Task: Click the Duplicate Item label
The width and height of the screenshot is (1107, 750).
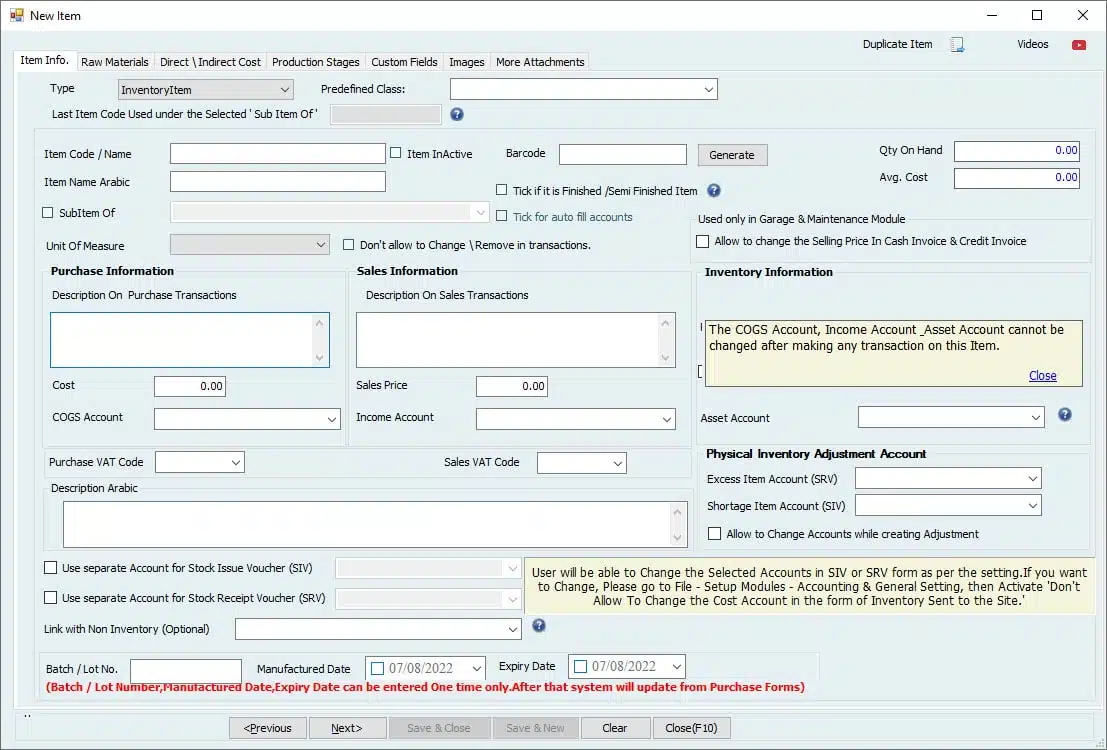Action: 897,44
